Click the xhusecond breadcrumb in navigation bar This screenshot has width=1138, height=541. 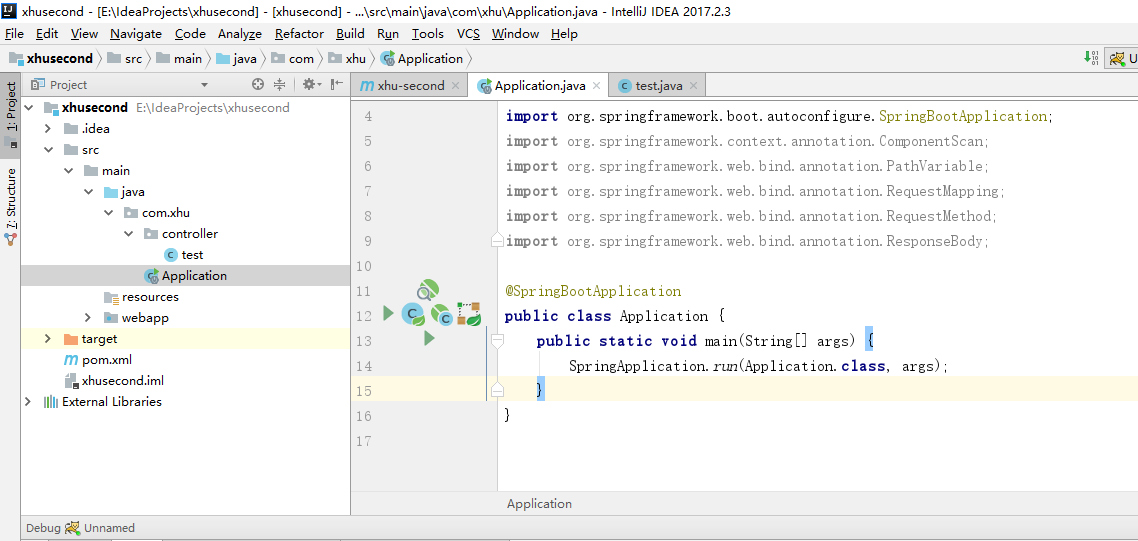click(x=52, y=59)
